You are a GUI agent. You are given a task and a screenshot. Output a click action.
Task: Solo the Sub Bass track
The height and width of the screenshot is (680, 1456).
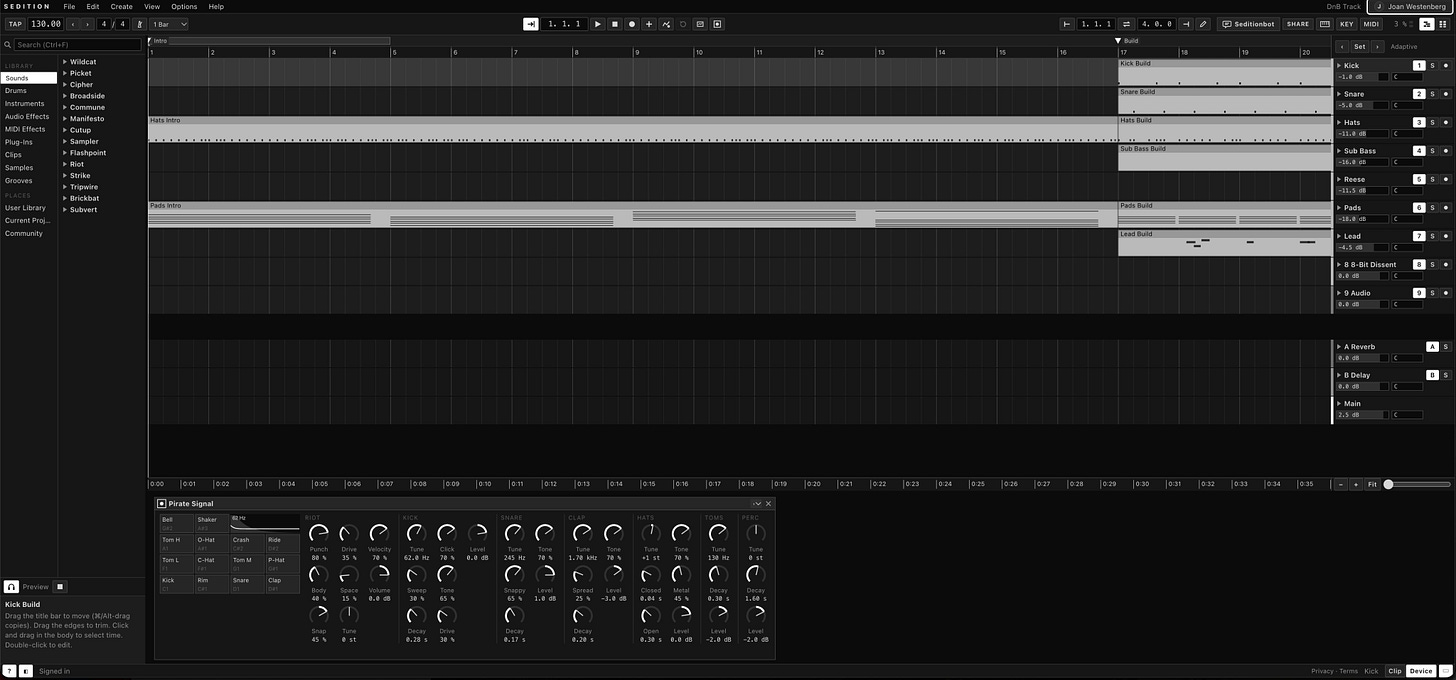[1432, 151]
